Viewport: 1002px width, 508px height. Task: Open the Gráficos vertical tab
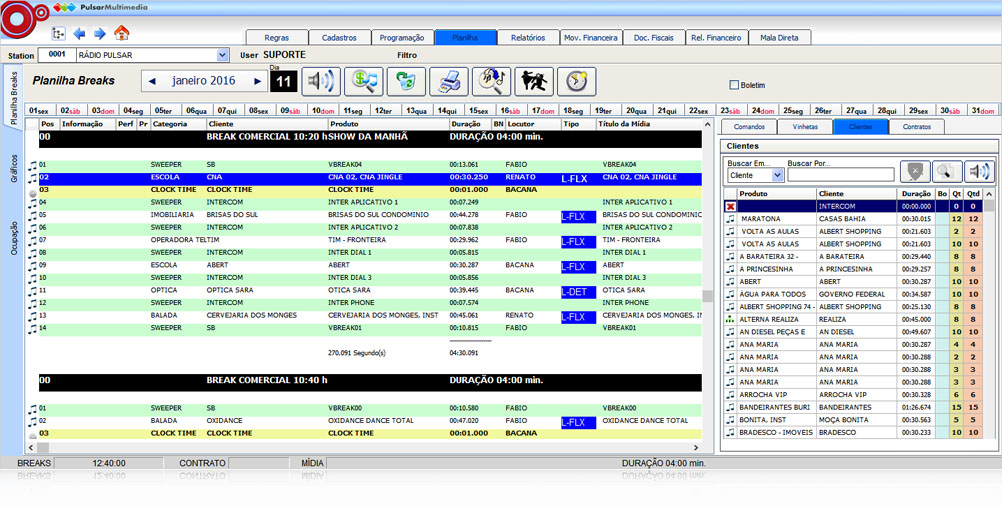[x=13, y=168]
